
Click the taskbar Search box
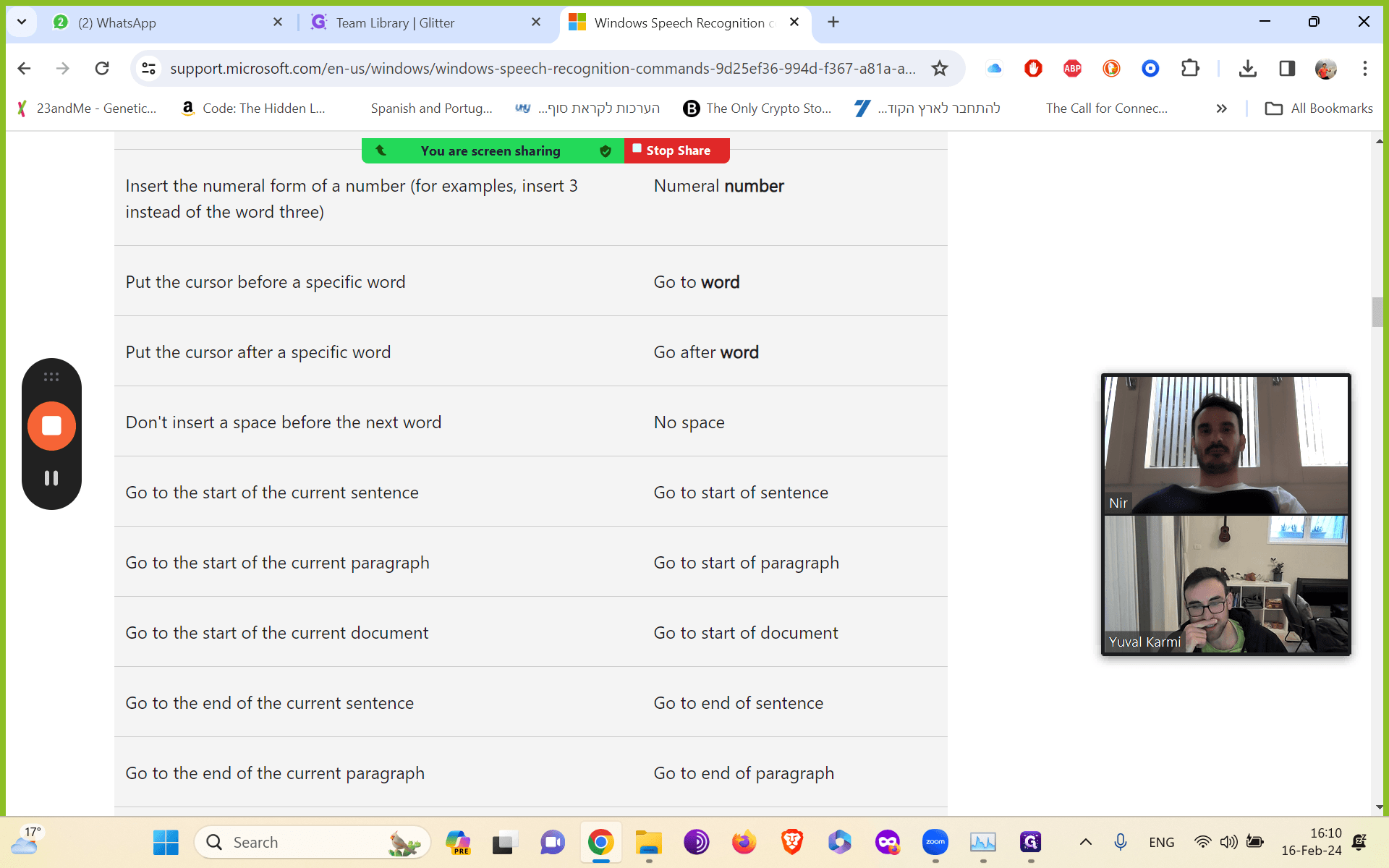313,843
